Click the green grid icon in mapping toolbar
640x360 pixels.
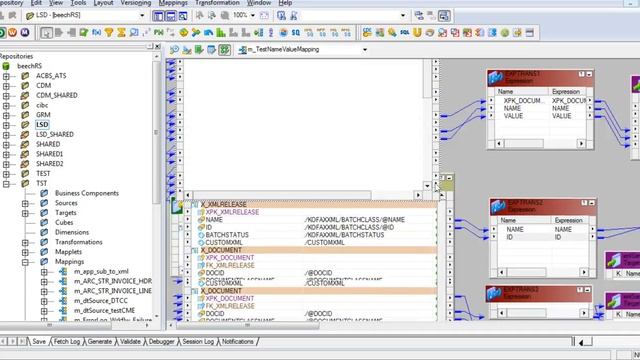tap(224, 50)
